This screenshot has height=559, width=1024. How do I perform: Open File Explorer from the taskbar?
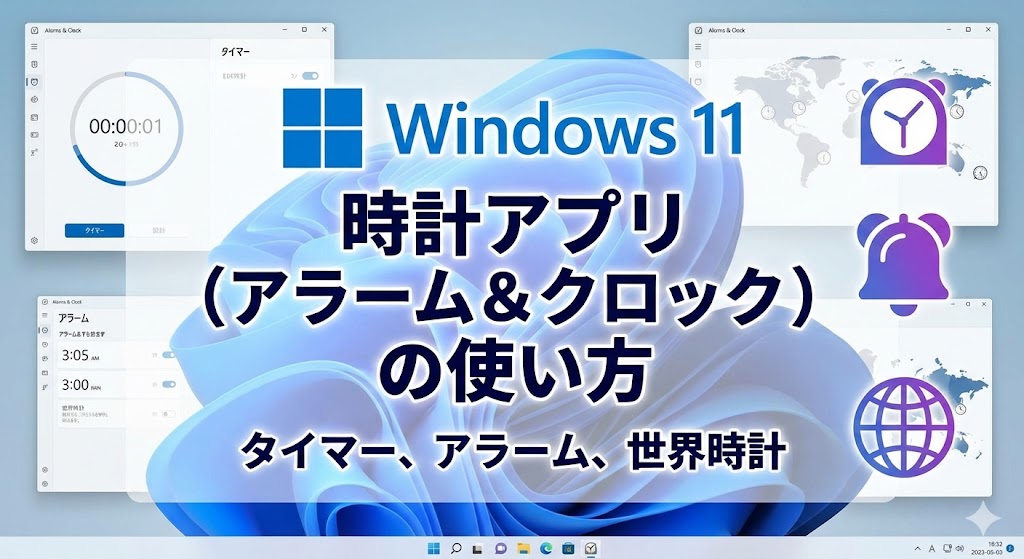click(523, 548)
